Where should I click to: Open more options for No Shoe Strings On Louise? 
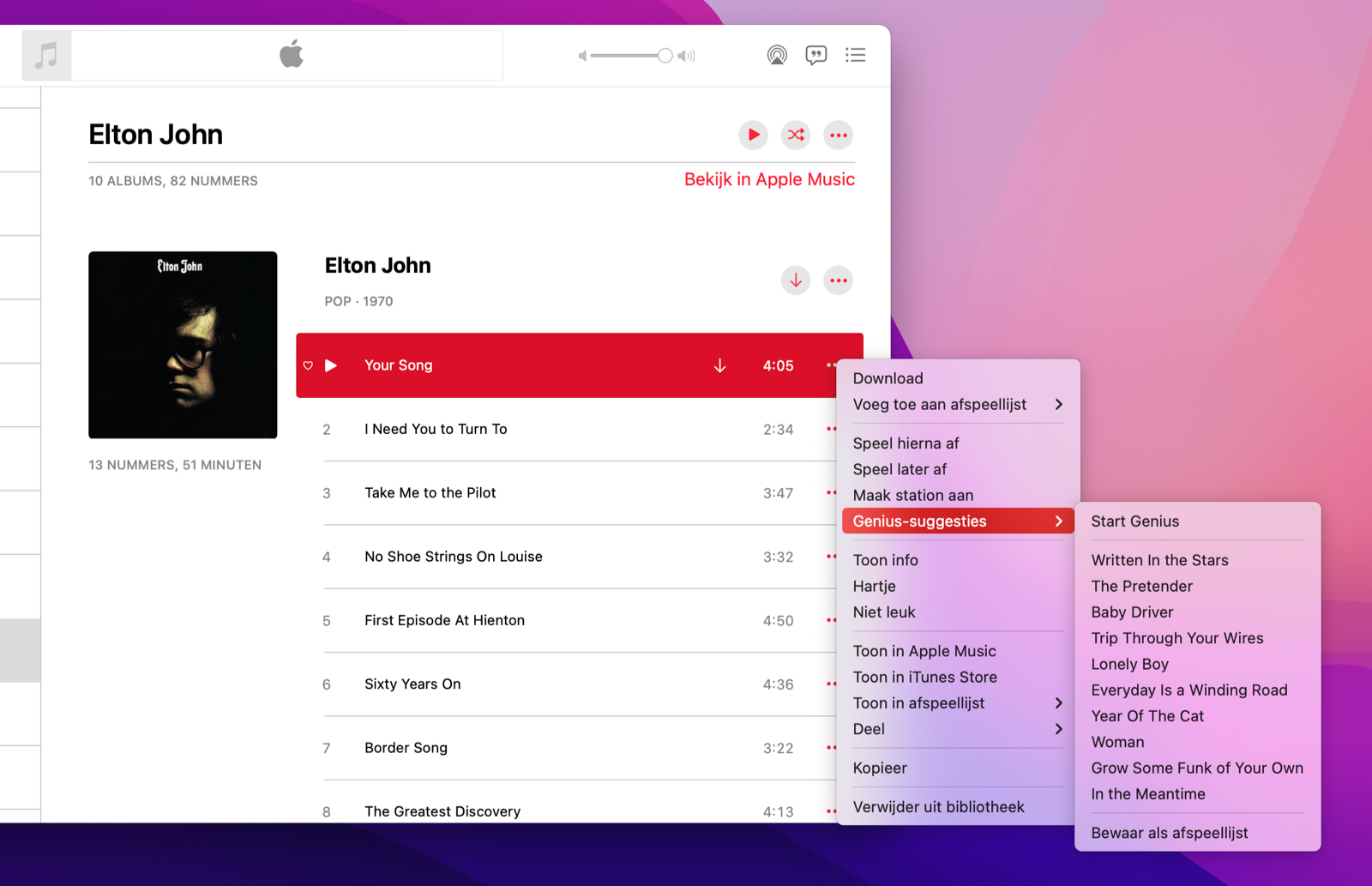point(831,556)
